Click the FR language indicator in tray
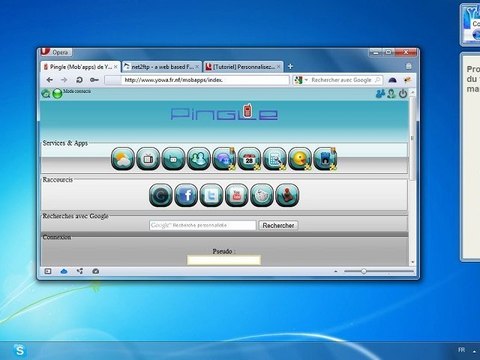The width and height of the screenshot is (480, 360). point(461,350)
